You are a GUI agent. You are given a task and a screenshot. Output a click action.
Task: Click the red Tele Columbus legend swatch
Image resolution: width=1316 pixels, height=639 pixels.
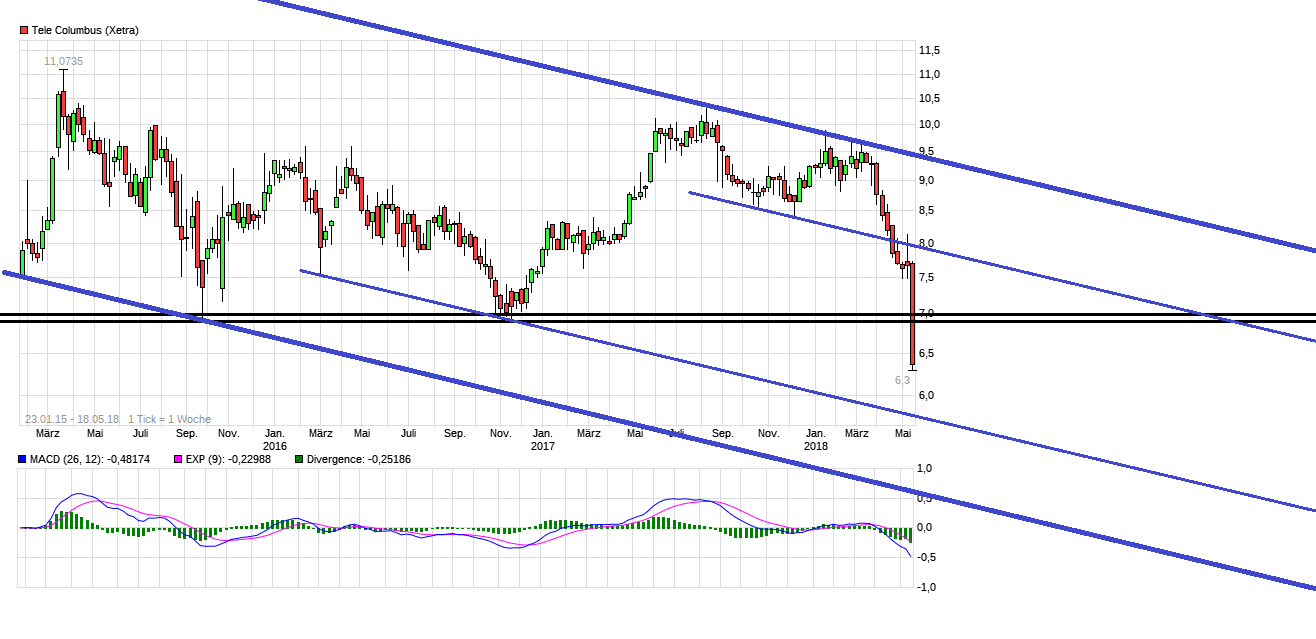[24, 31]
